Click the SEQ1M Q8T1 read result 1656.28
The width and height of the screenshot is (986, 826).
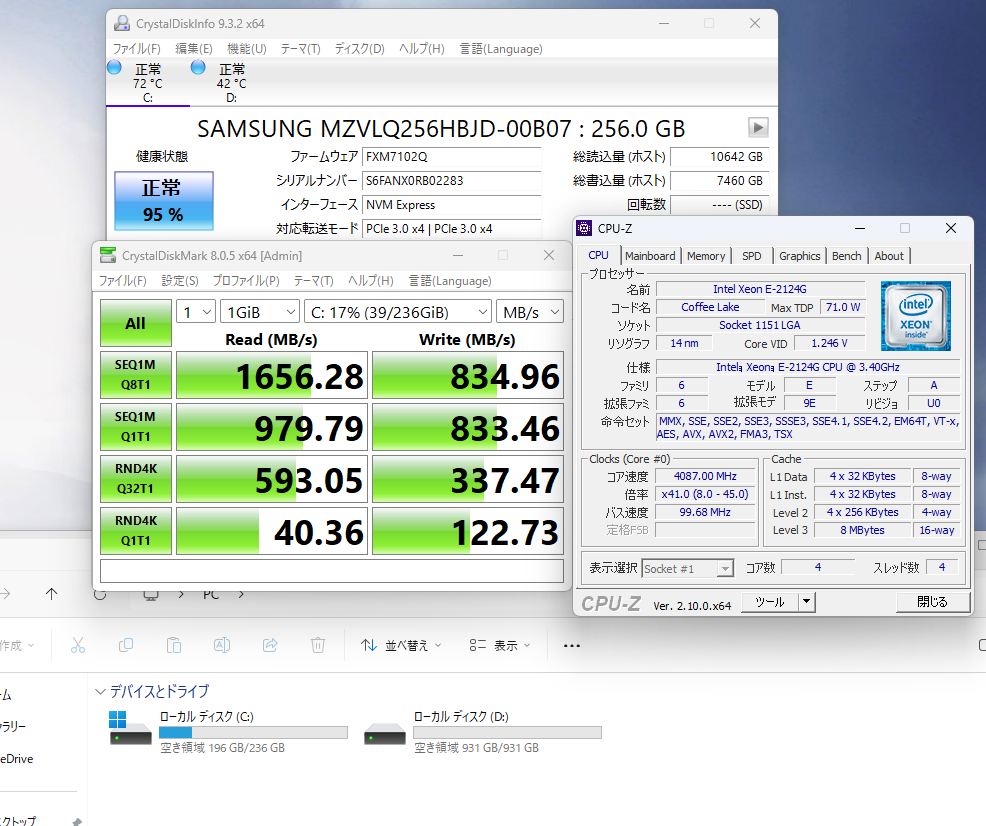pyautogui.click(x=272, y=375)
